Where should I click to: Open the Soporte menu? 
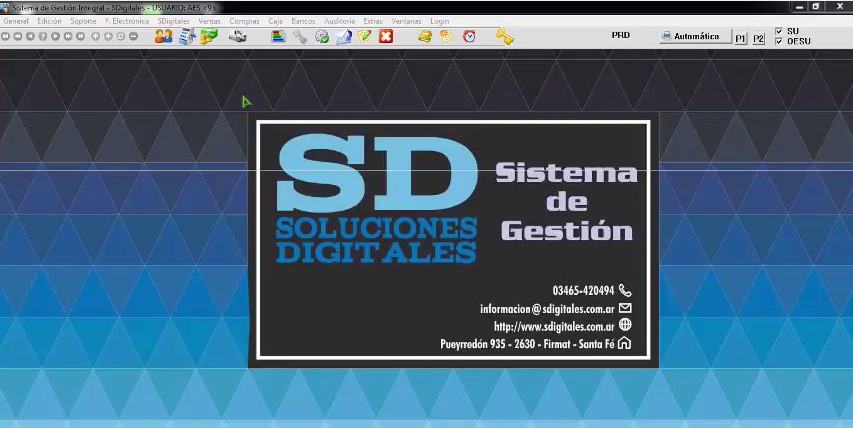83,21
